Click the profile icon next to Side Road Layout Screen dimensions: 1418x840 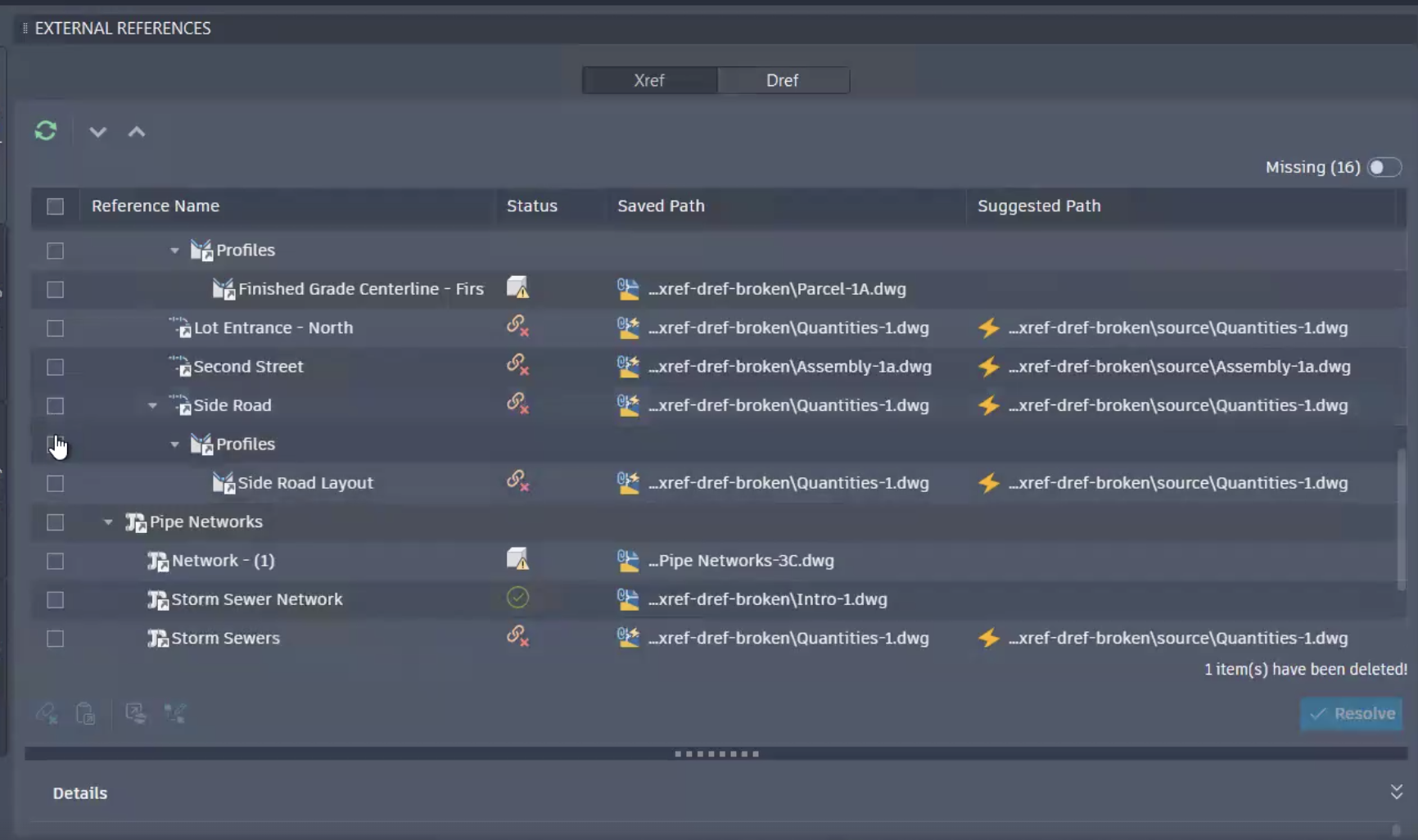click(x=224, y=482)
